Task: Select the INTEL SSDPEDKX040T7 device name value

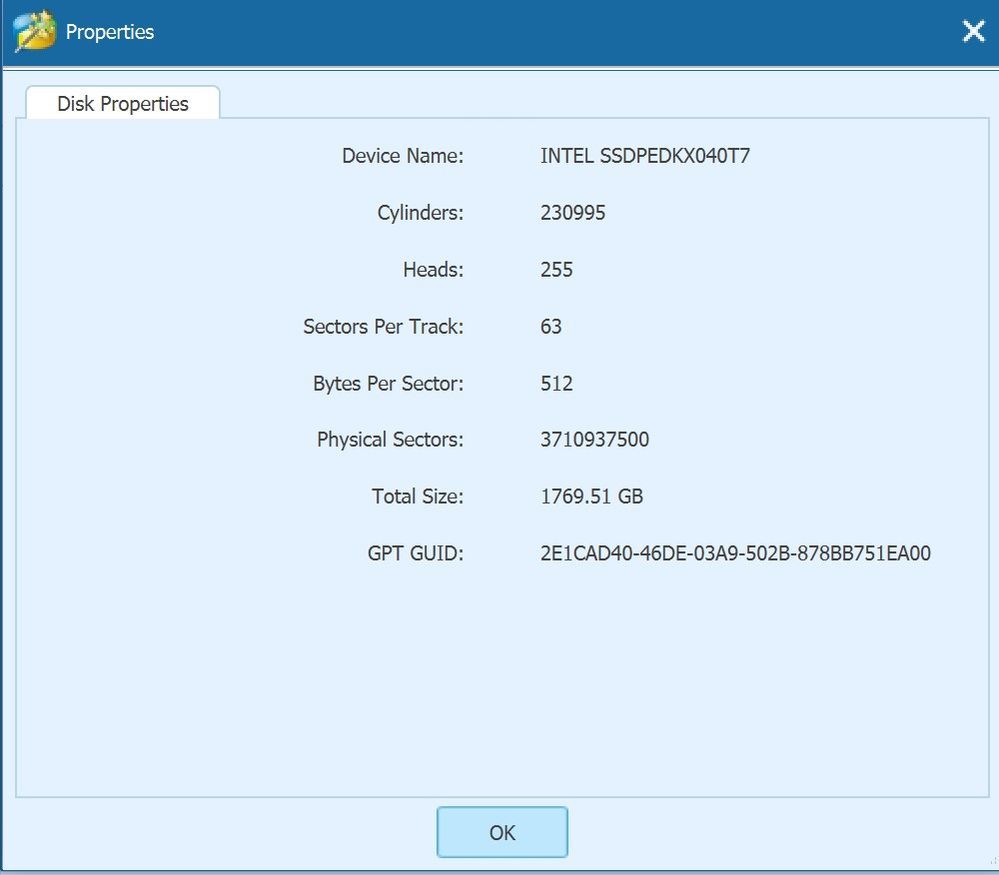Action: (644, 156)
